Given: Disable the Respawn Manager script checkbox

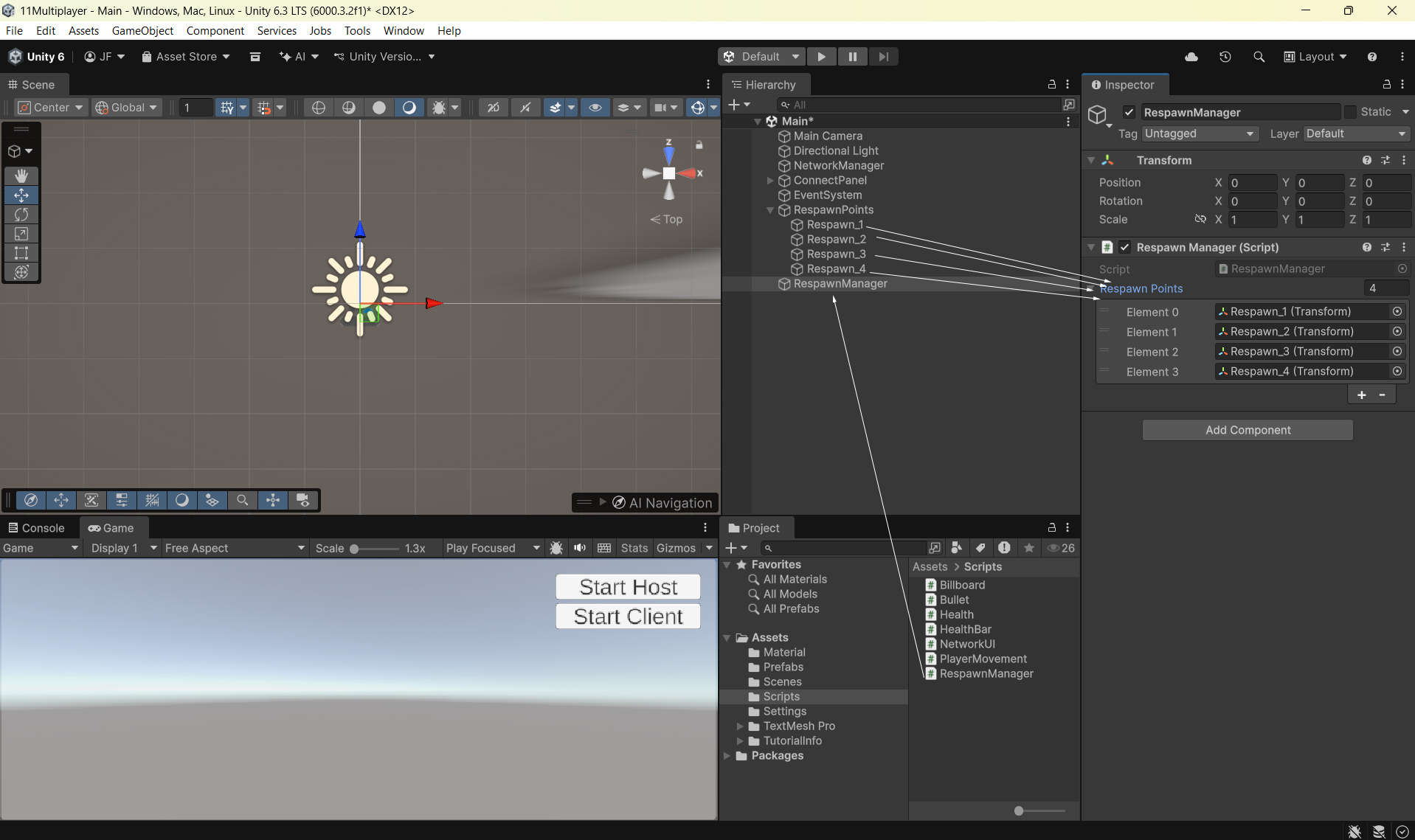Looking at the screenshot, I should click(x=1124, y=247).
